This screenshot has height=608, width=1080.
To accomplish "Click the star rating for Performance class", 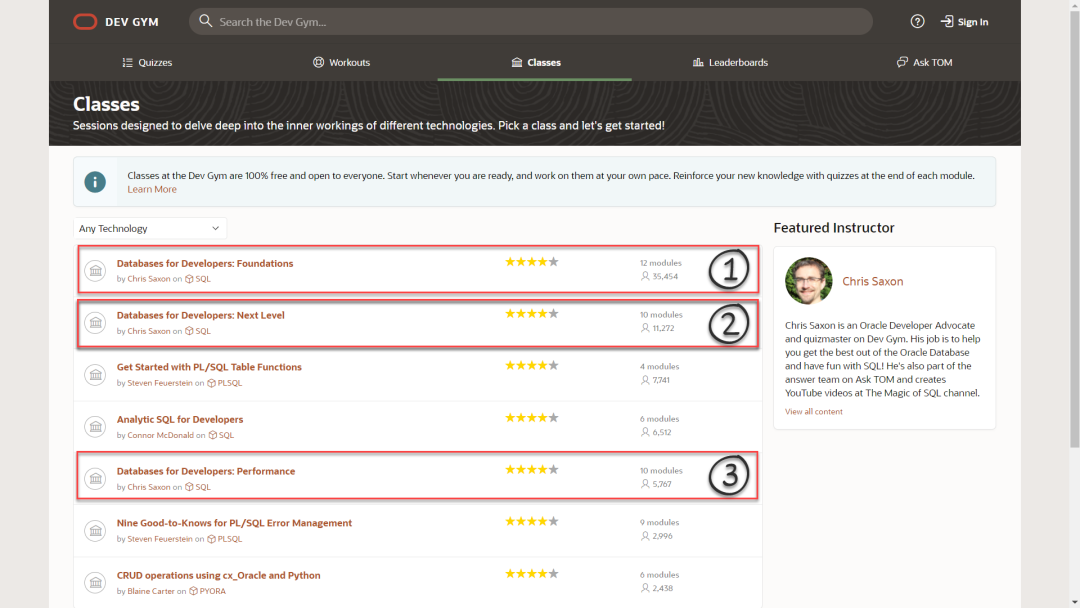I will tap(531, 469).
